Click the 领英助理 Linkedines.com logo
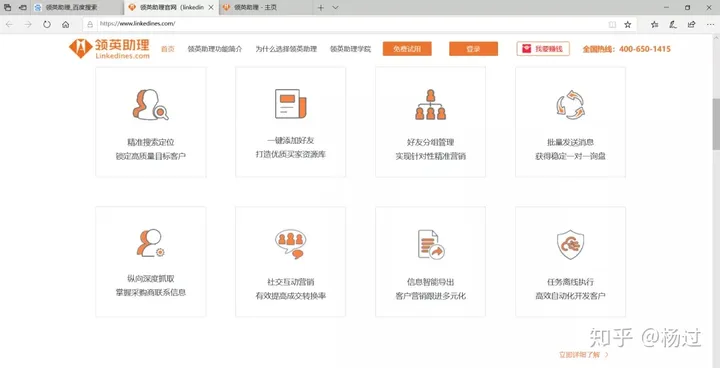Screen dimensions: 720x368 109,48
